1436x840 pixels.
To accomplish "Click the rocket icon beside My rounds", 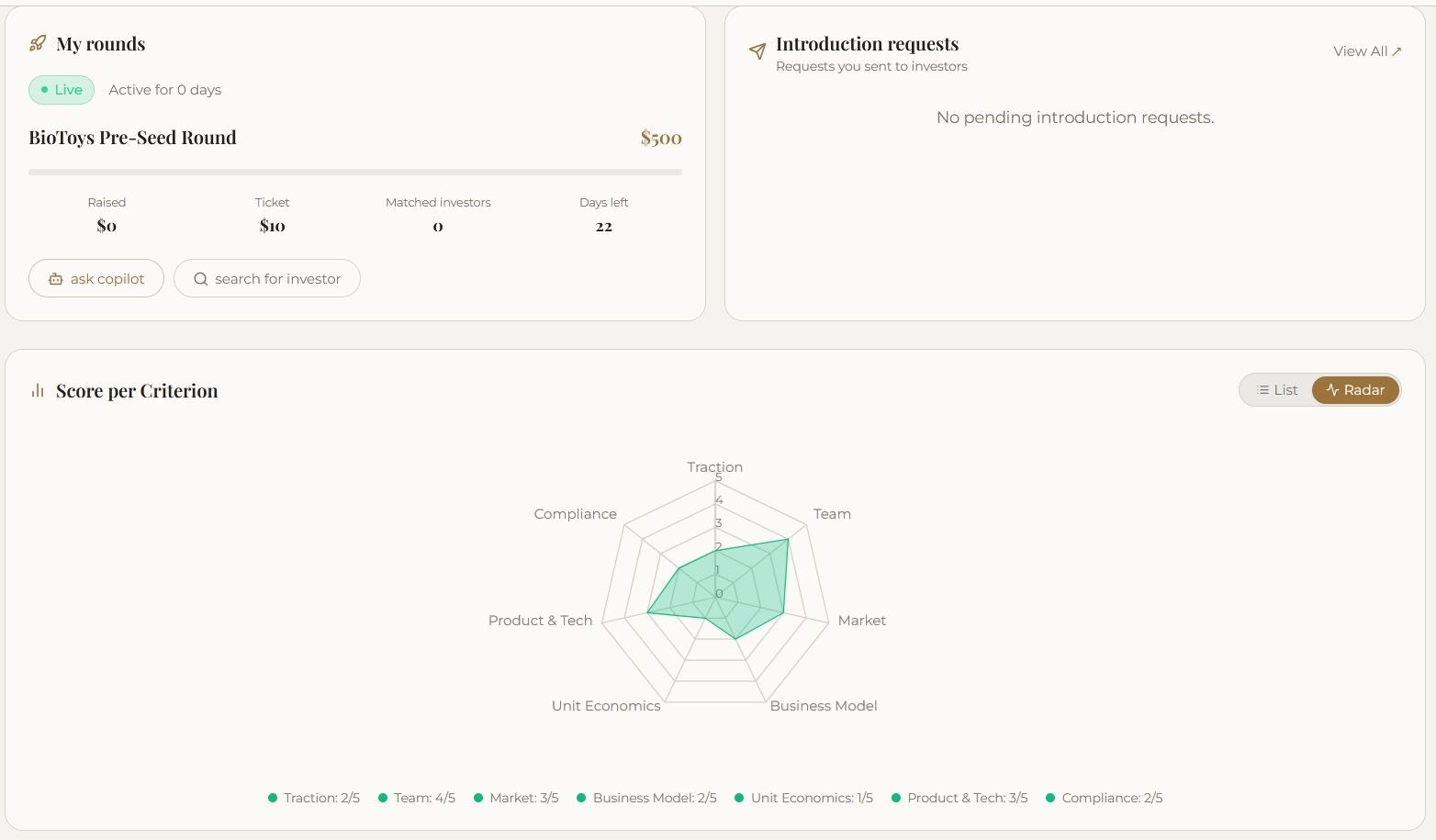I will point(38,43).
